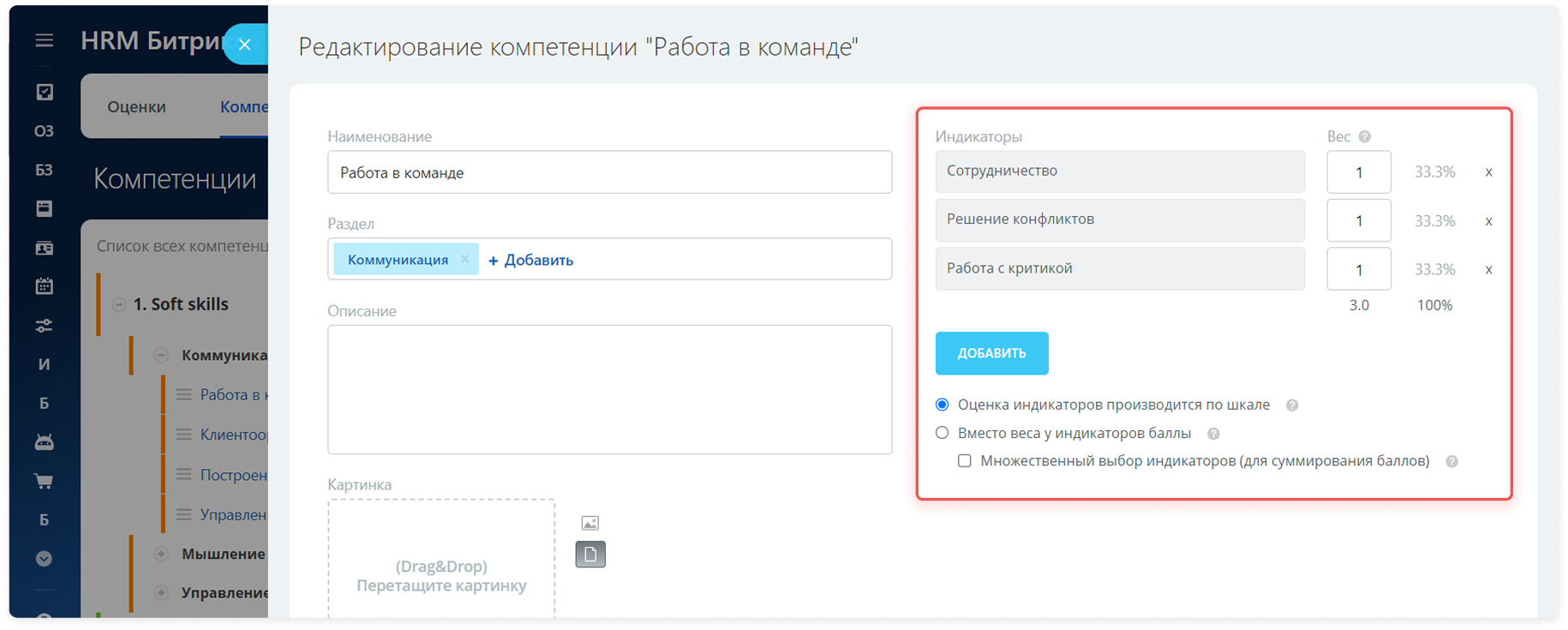Open the robot icon in sidebar

pos(45,442)
